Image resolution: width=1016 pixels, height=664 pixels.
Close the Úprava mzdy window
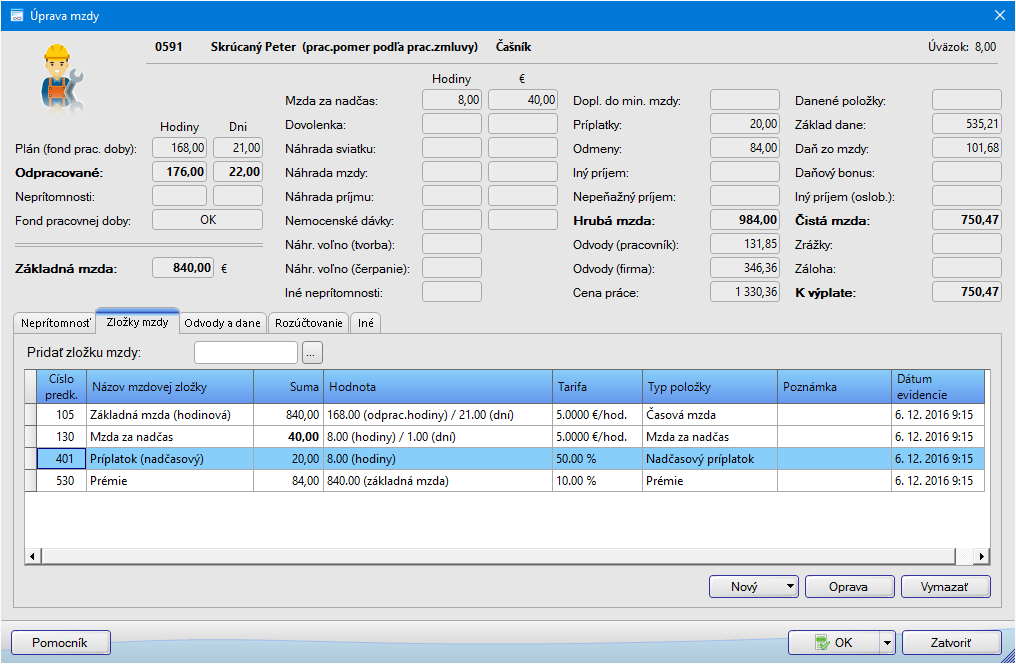pos(1000,16)
